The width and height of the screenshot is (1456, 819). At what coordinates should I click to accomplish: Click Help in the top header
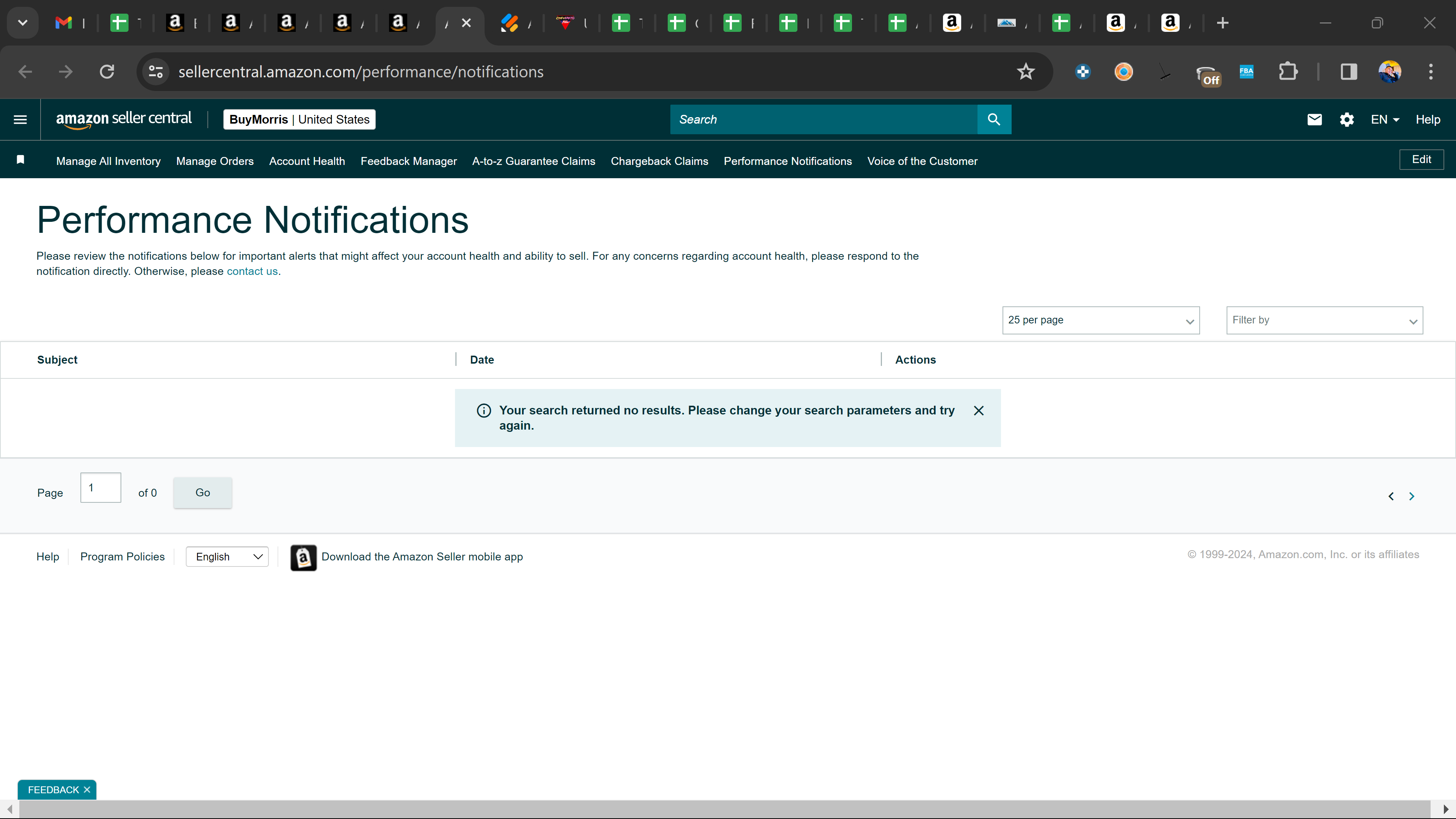[x=1428, y=119]
